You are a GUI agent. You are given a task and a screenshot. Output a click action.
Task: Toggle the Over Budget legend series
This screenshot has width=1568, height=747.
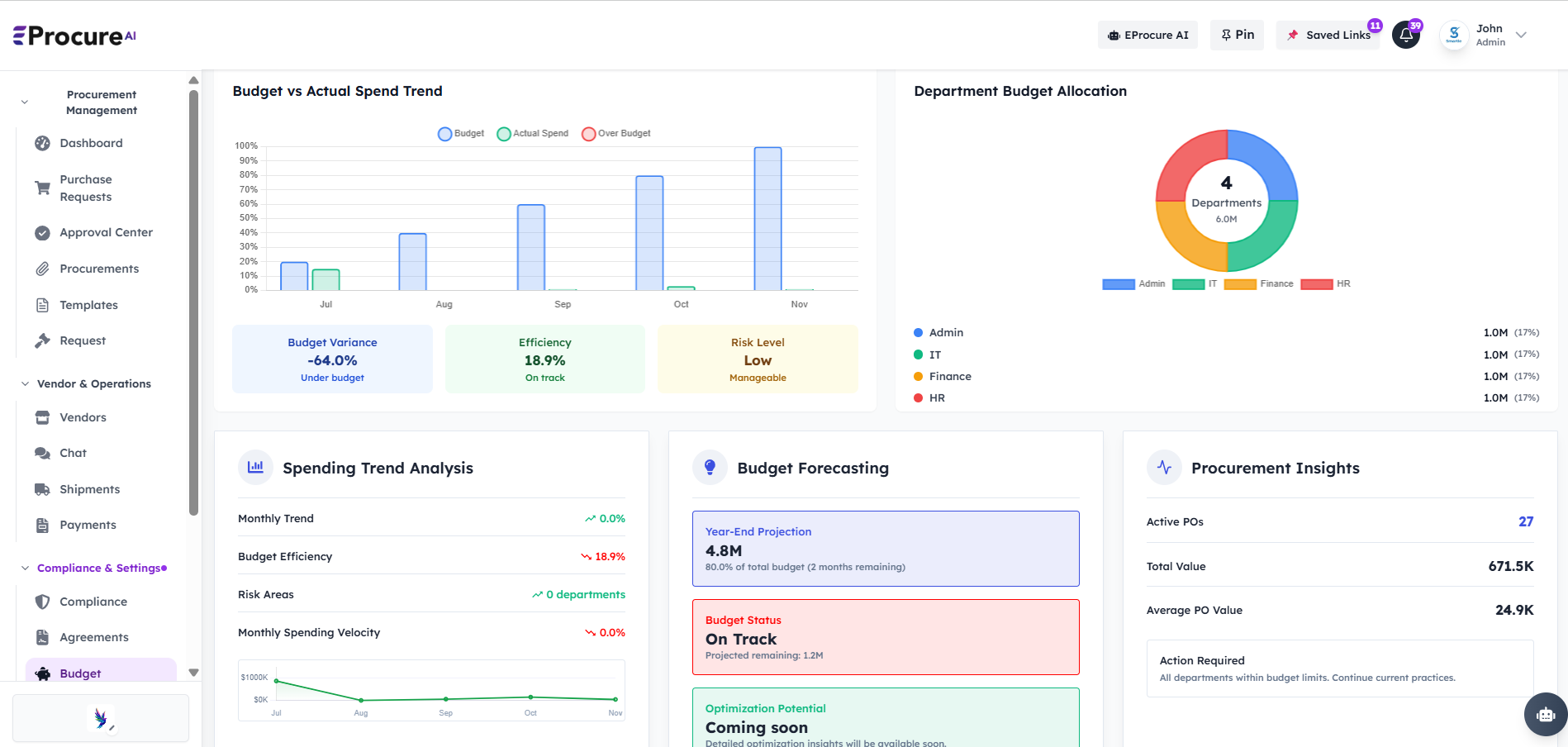point(616,134)
